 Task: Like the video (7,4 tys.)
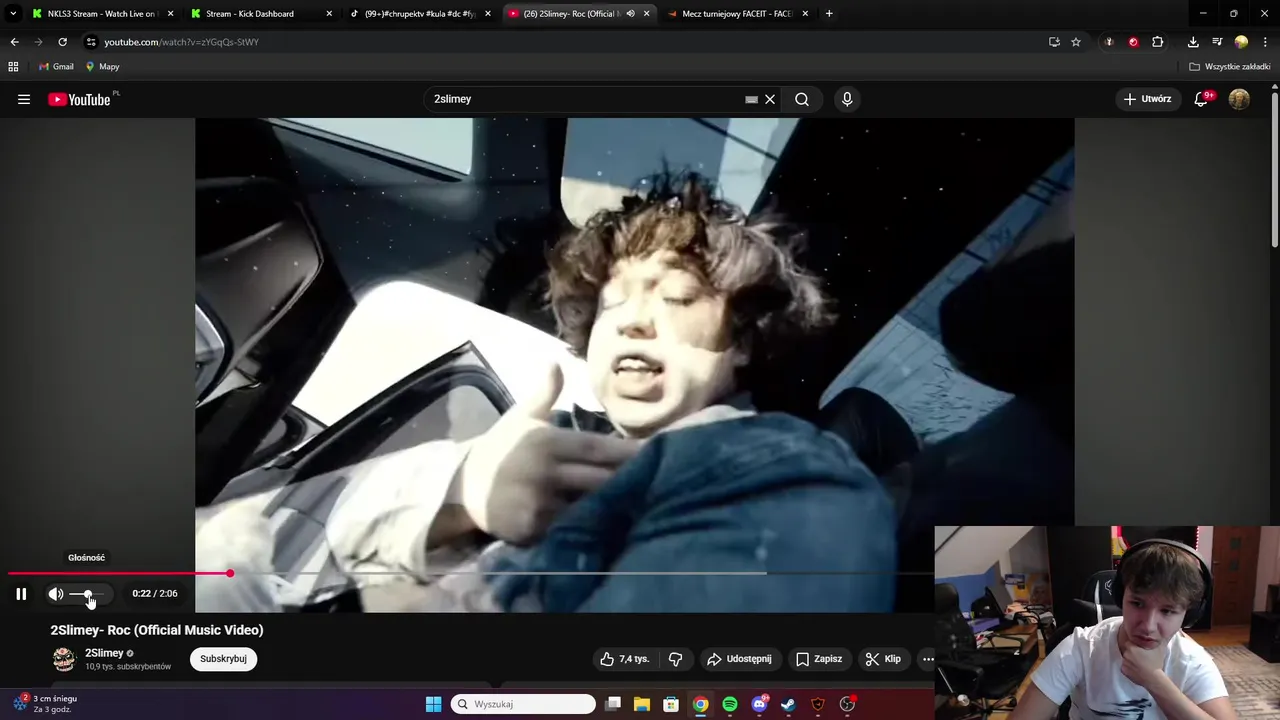pyautogui.click(x=625, y=659)
